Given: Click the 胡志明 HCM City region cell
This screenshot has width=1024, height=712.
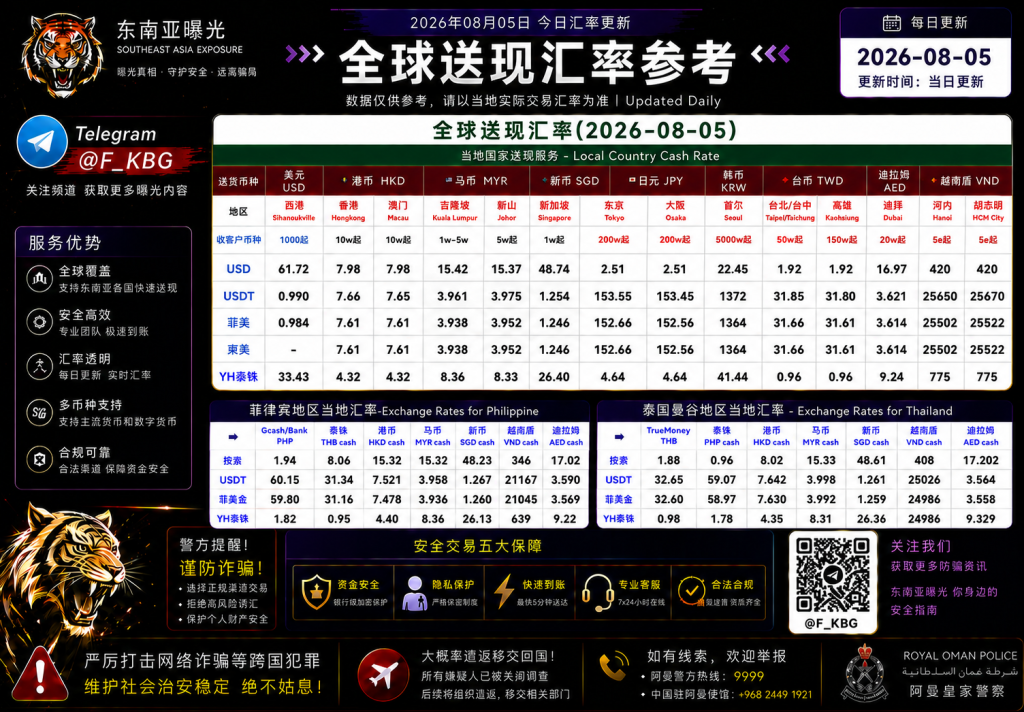Looking at the screenshot, I should point(987,211).
